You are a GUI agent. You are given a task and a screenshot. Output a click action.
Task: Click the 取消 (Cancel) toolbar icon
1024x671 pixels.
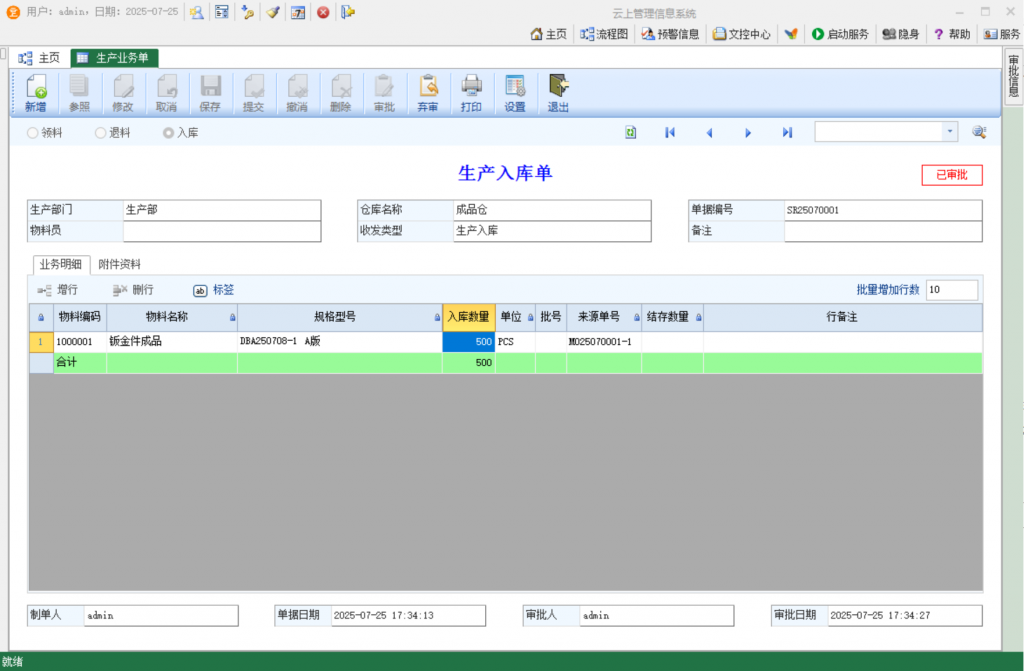coord(167,93)
